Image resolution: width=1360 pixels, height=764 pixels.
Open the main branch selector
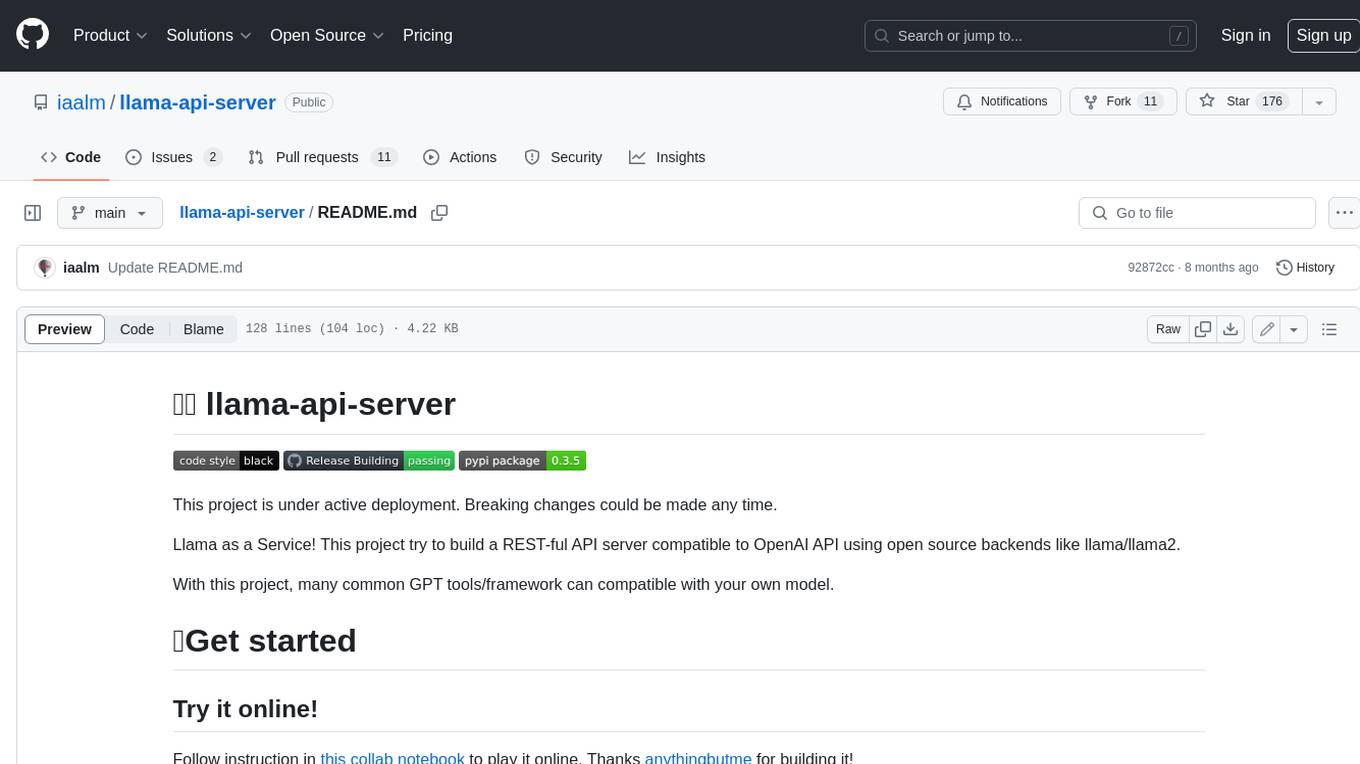[x=109, y=213]
